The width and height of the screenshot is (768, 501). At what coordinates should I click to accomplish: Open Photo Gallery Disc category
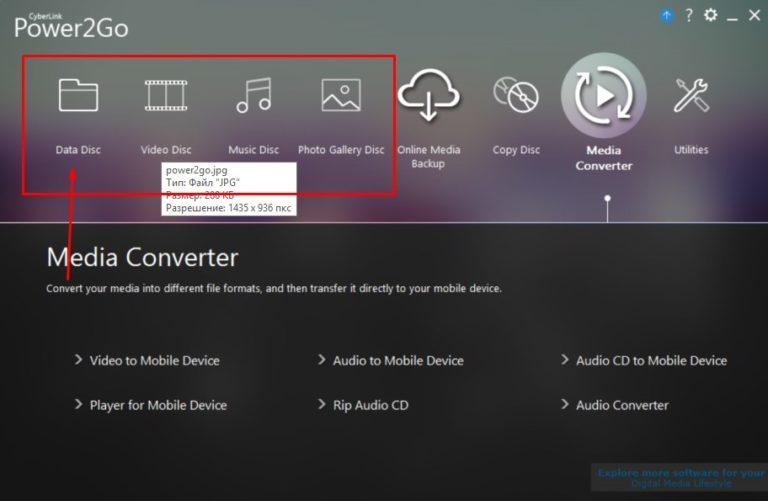click(341, 96)
